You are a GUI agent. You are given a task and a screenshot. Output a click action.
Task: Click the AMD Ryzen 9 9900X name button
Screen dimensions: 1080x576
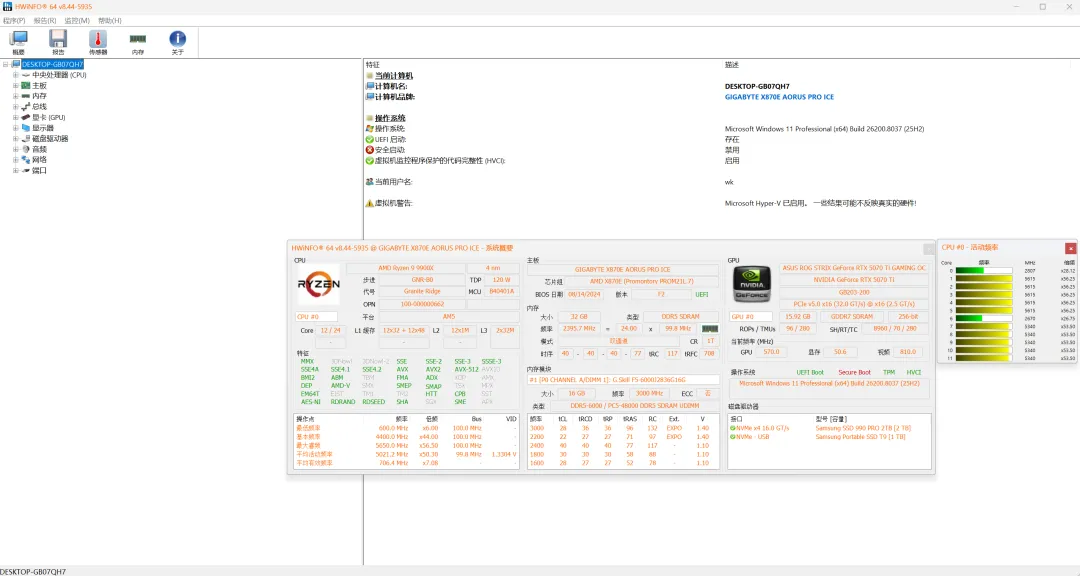tap(406, 268)
